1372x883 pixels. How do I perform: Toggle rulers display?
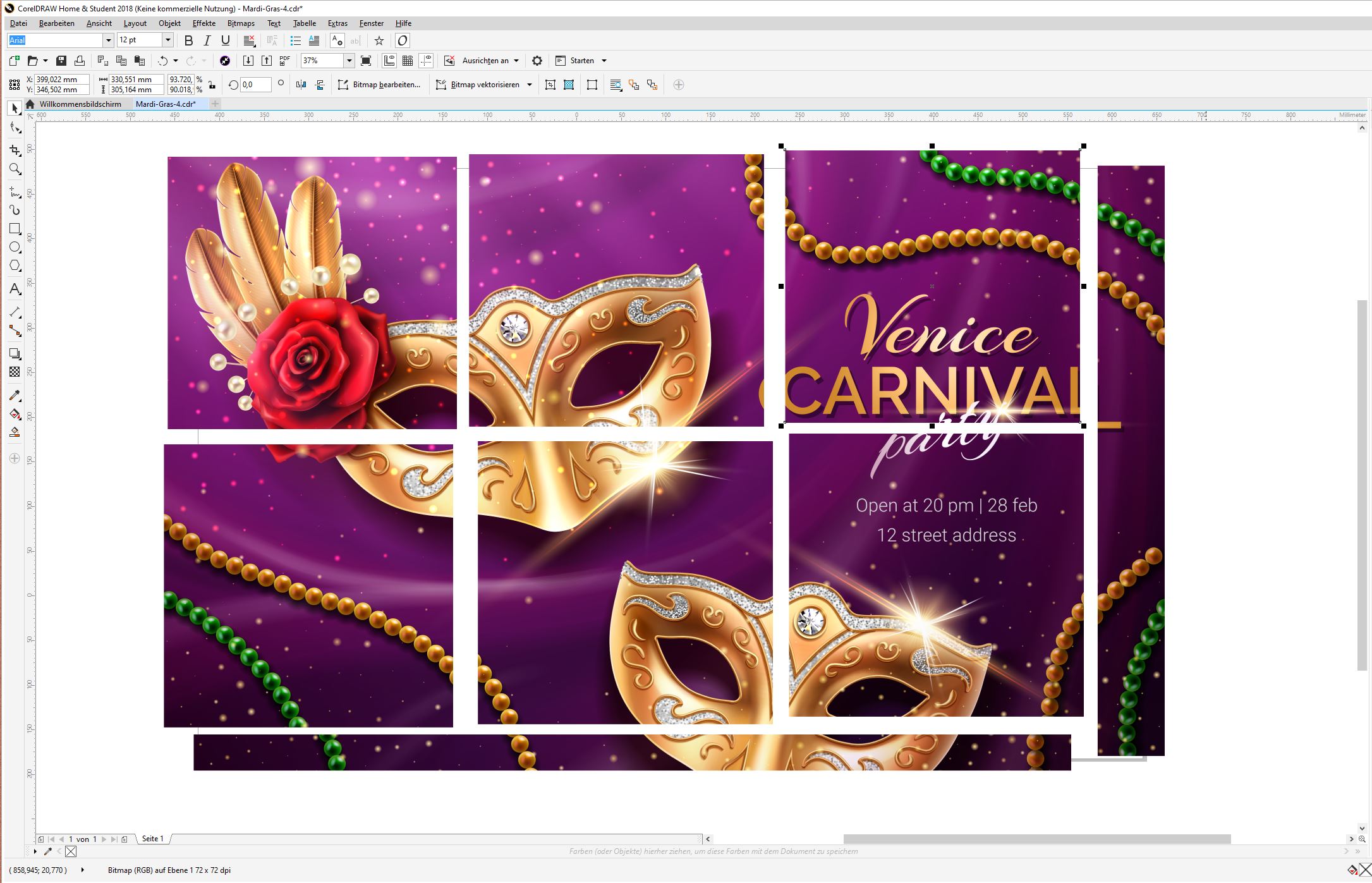pos(389,61)
